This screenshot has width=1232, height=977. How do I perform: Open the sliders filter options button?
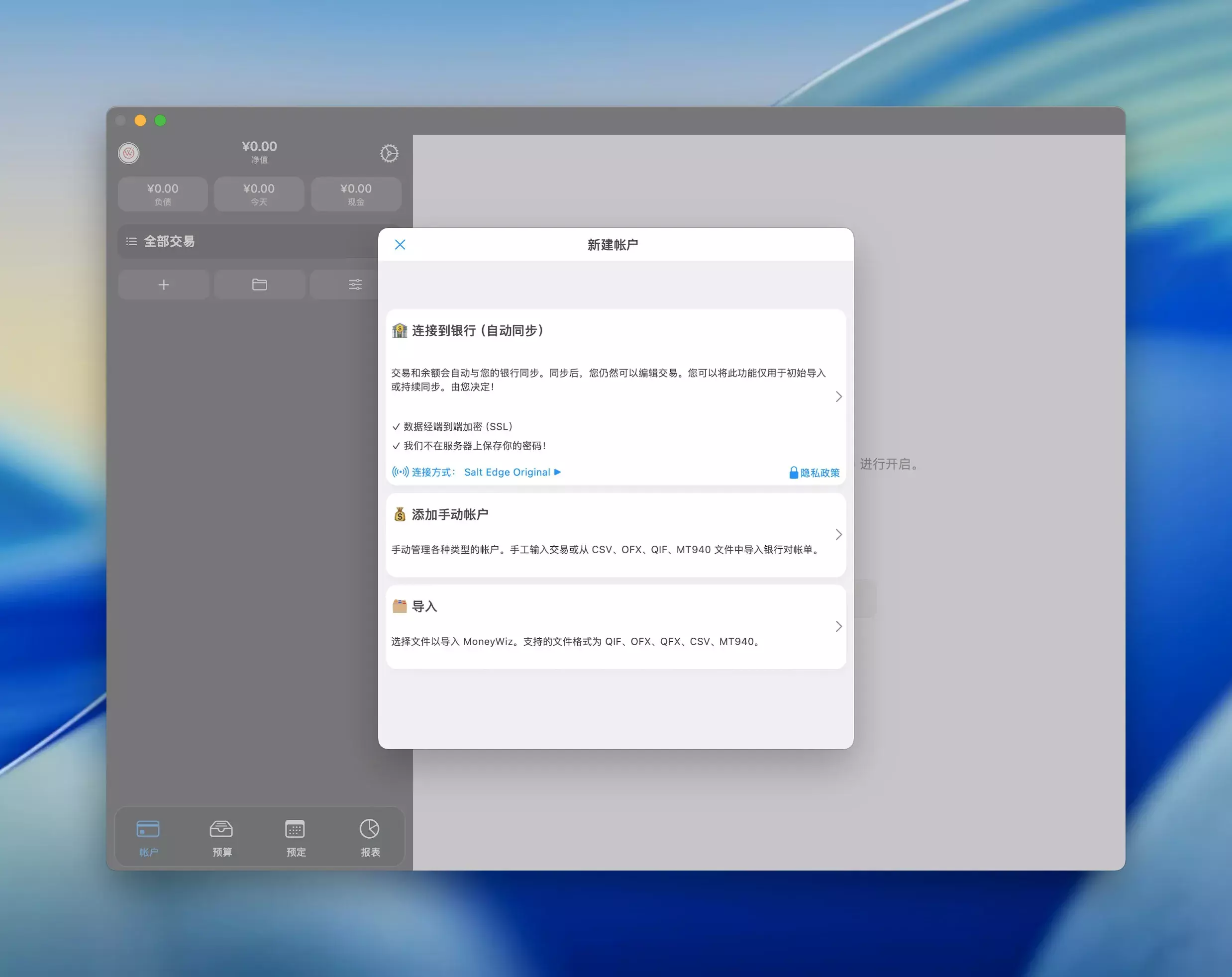pyautogui.click(x=355, y=285)
